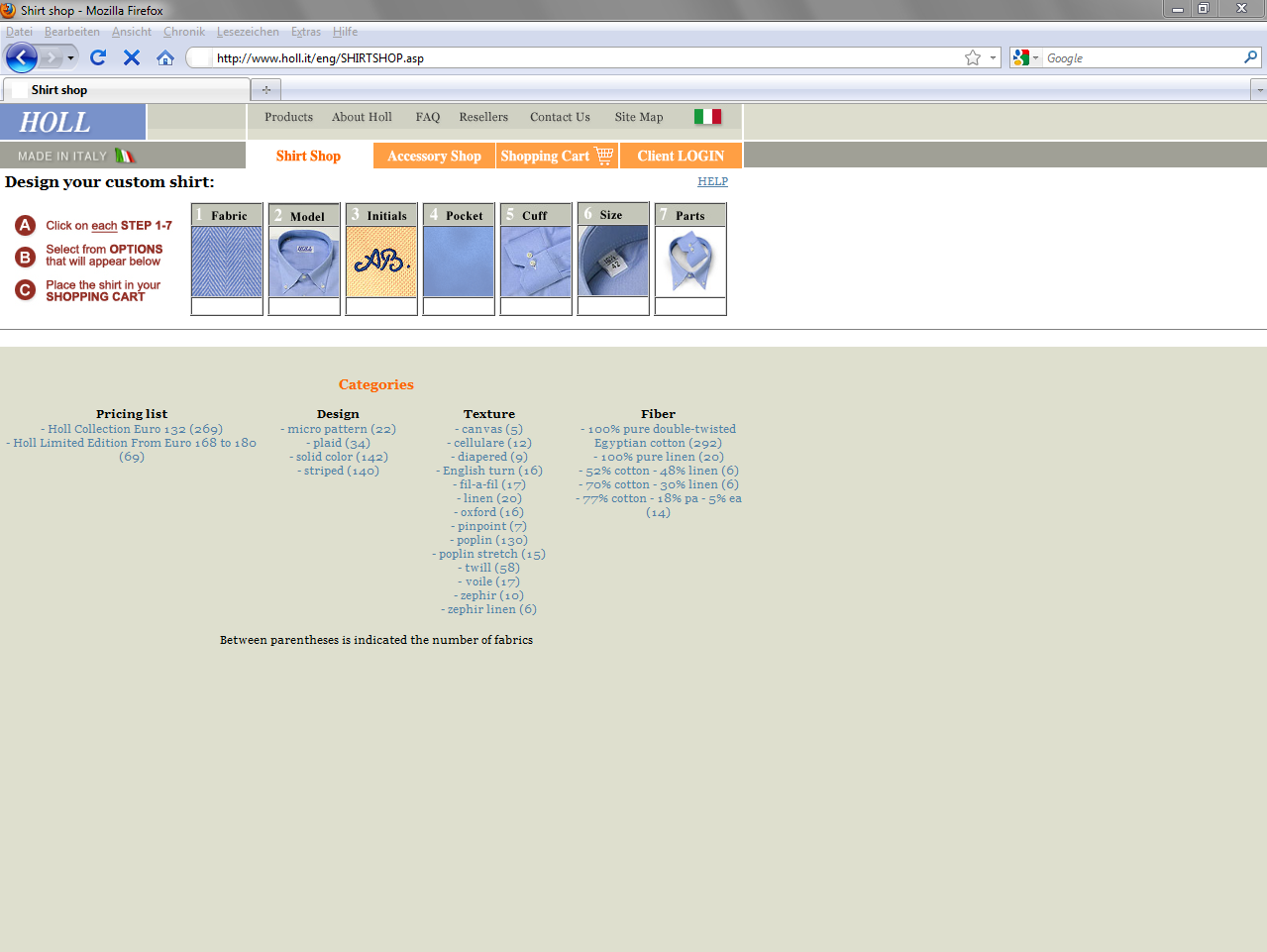Filter fabrics by plaid (34)
Screen dimensions: 1267x952
pyautogui.click(x=338, y=443)
